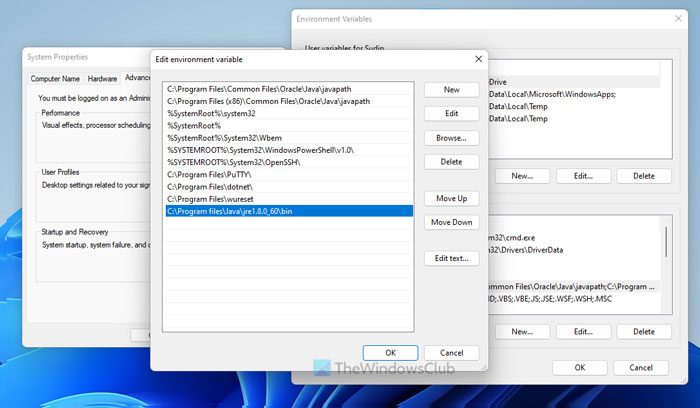Screen dimensions: 700x408
Task: Click OK in the Environment Variables window
Action: pos(579,367)
